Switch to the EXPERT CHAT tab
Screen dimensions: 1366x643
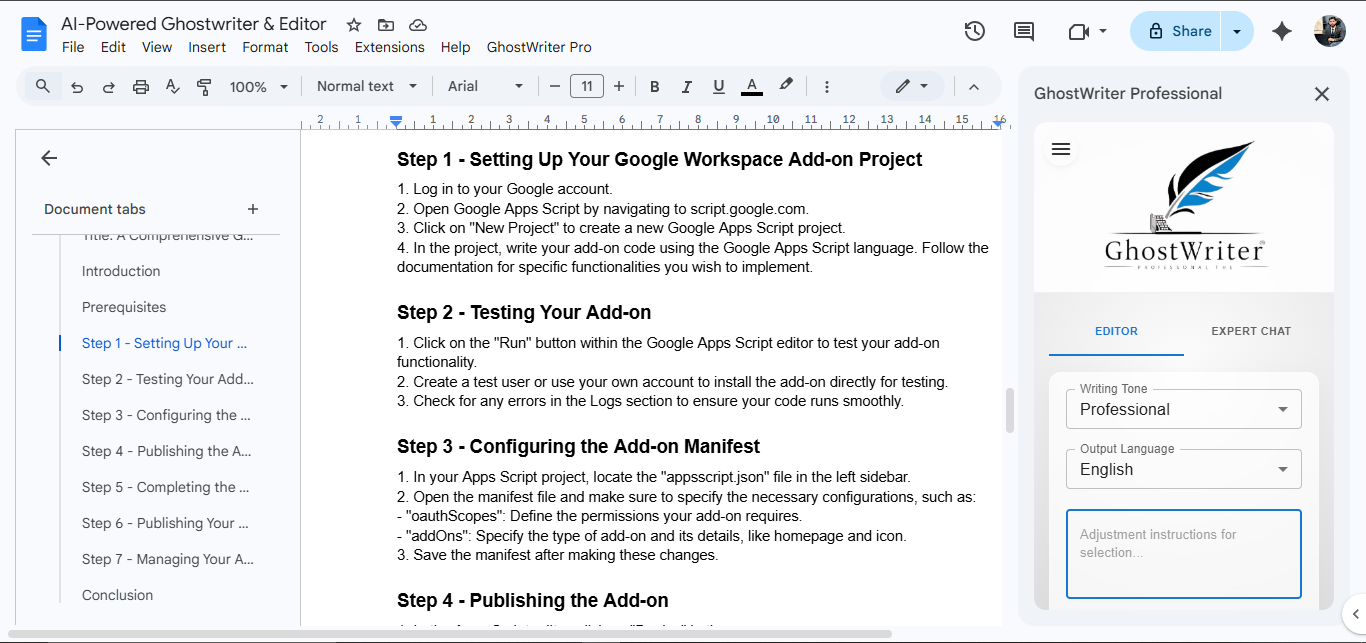pyautogui.click(x=1251, y=331)
